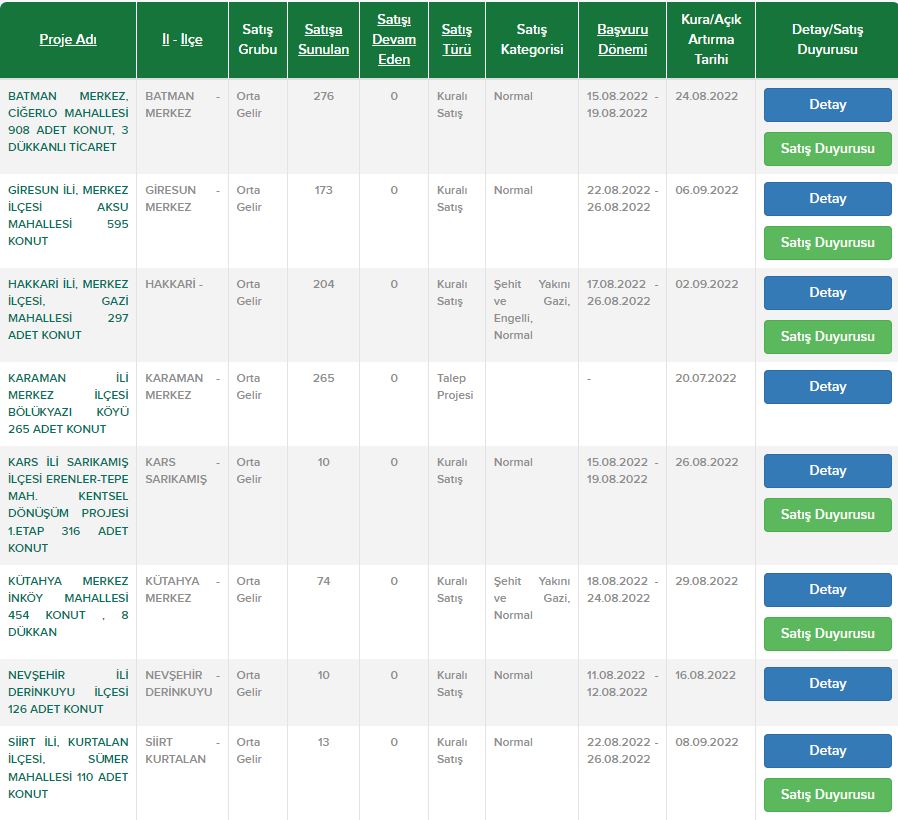Sort by İl - İlçe column header
Screen dimensions: 898x820
(x=182, y=40)
